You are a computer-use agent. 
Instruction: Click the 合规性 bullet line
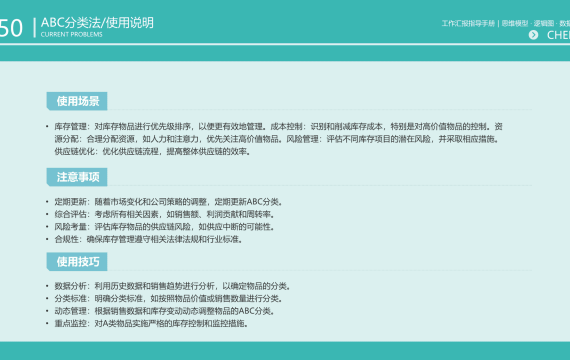point(149,239)
